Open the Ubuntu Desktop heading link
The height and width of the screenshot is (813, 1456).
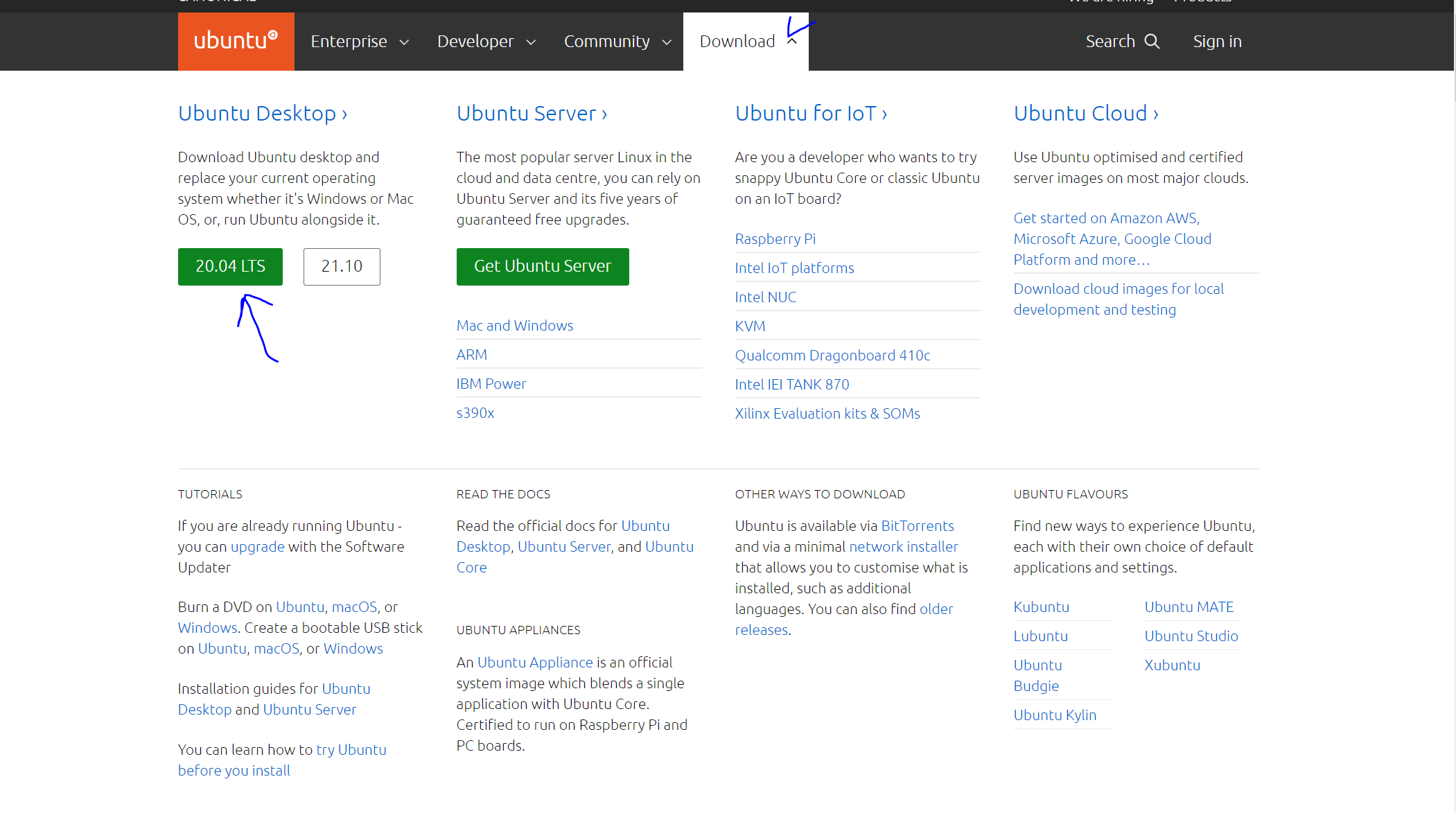click(x=262, y=113)
